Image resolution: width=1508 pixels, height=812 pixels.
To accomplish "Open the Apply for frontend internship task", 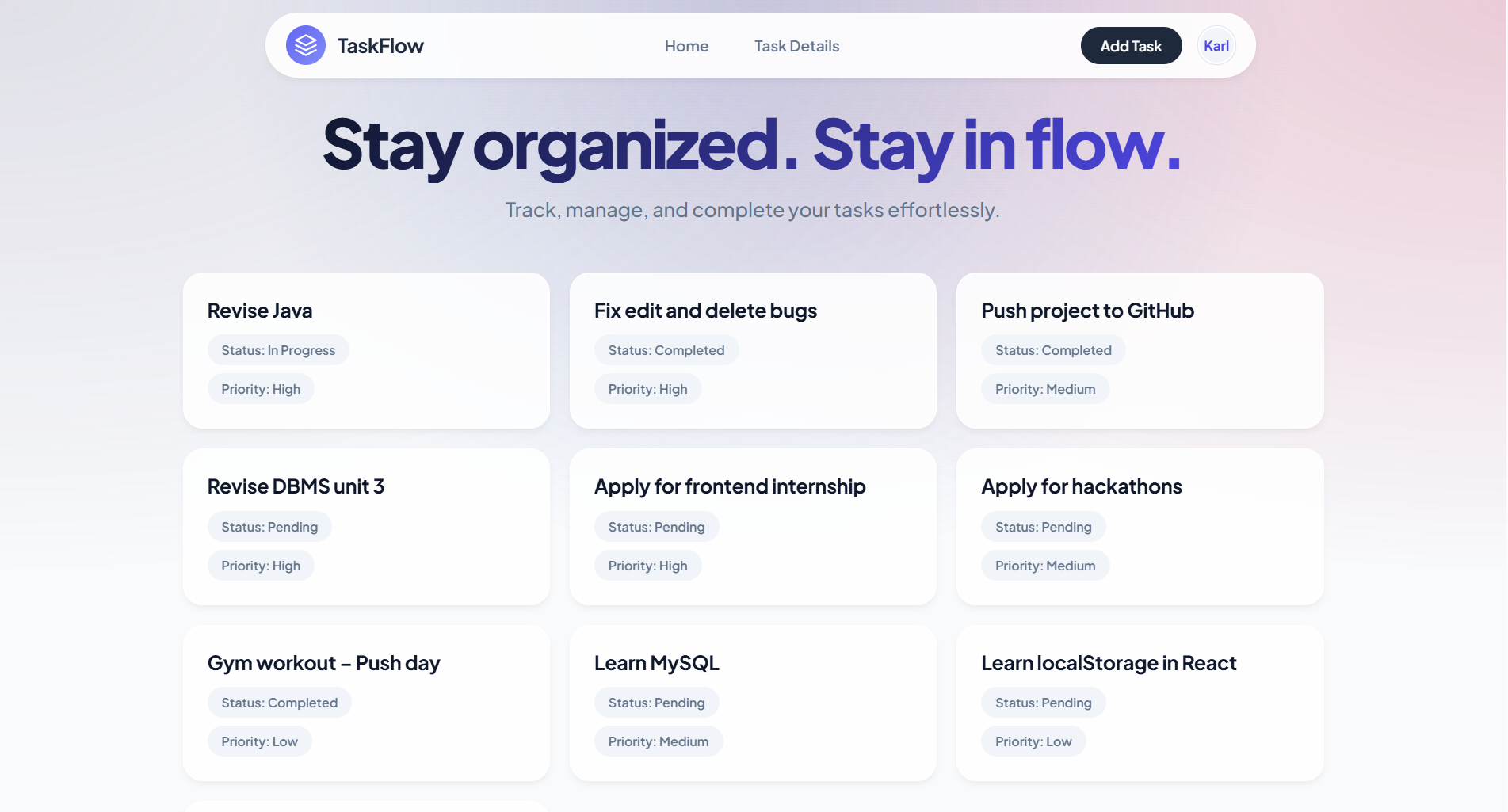I will tap(753, 527).
